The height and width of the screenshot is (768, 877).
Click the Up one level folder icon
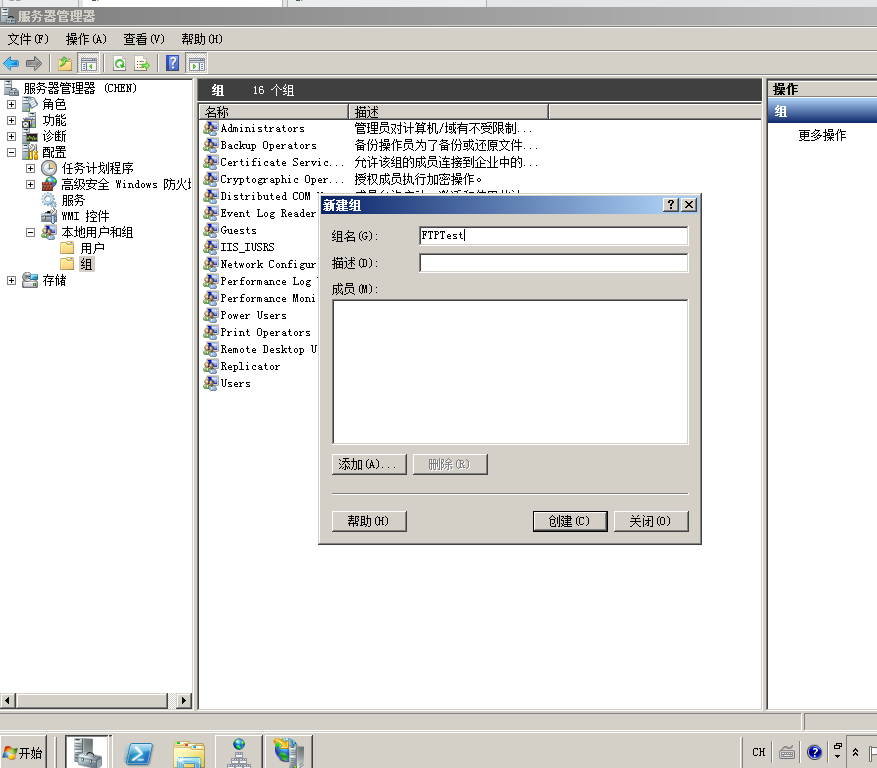pyautogui.click(x=65, y=64)
